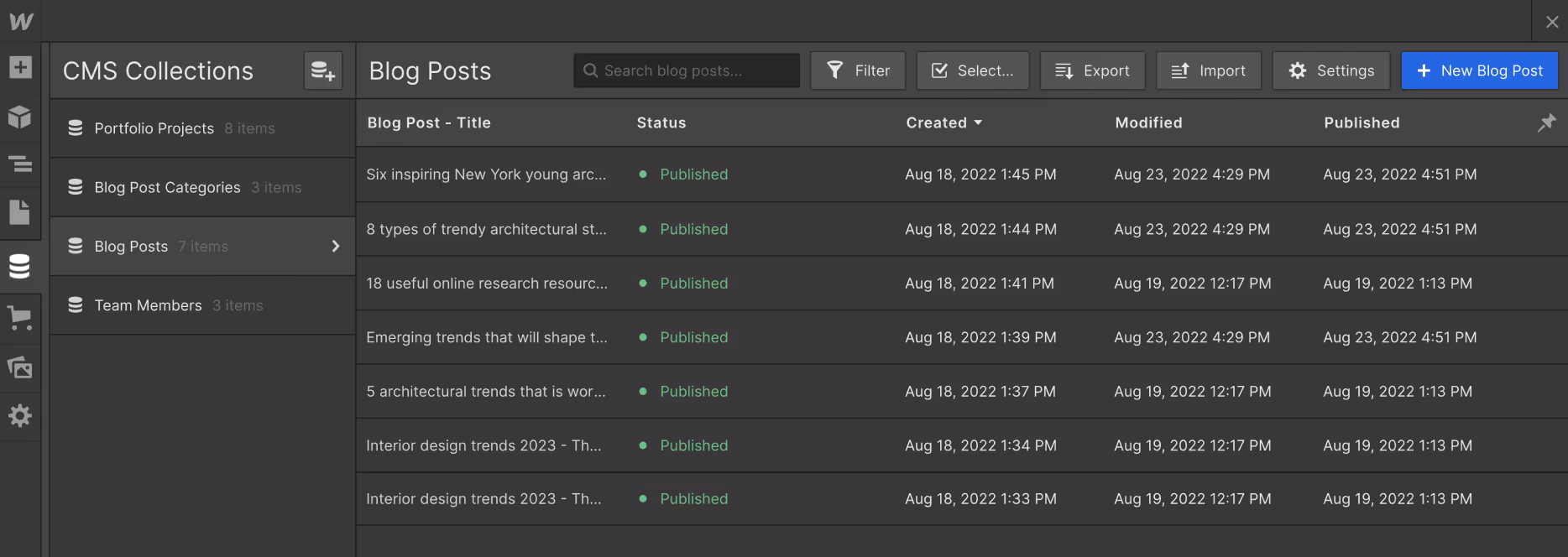Click the add new collection icon

click(323, 70)
